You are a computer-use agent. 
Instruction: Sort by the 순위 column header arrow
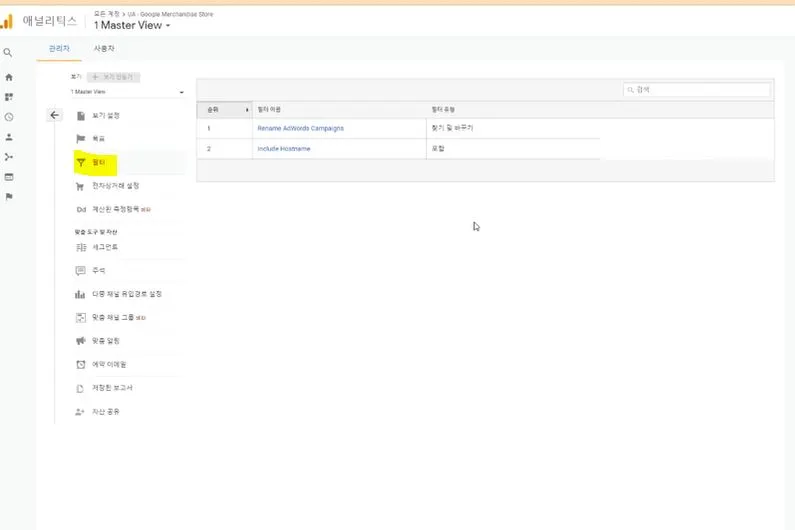(247, 110)
